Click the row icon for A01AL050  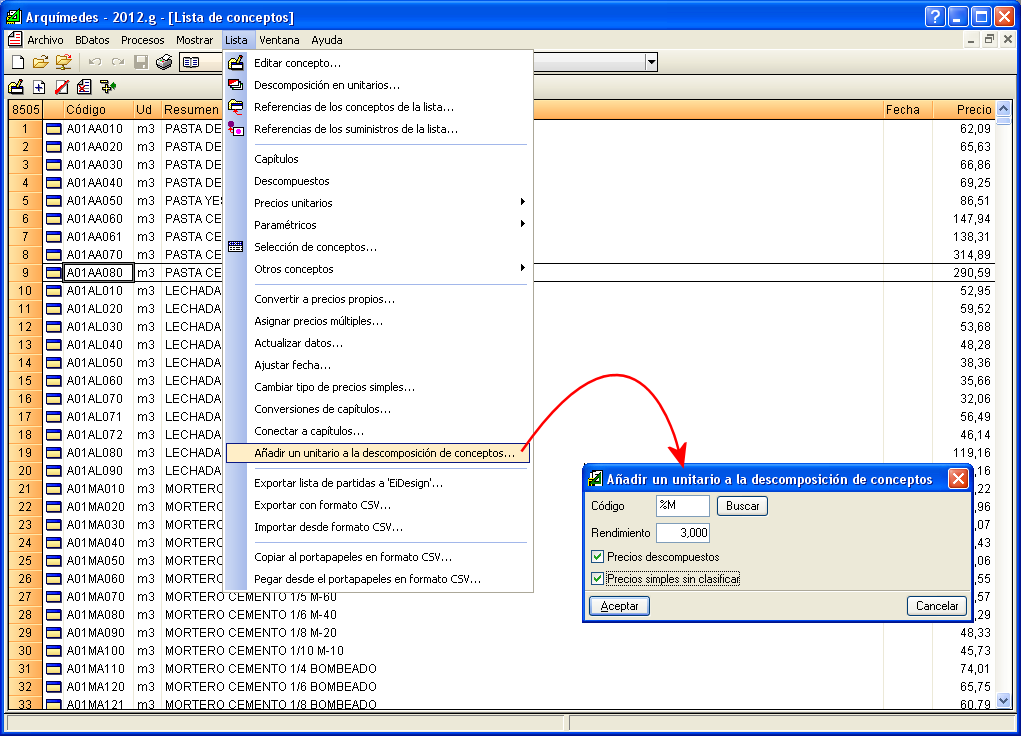click(53, 363)
